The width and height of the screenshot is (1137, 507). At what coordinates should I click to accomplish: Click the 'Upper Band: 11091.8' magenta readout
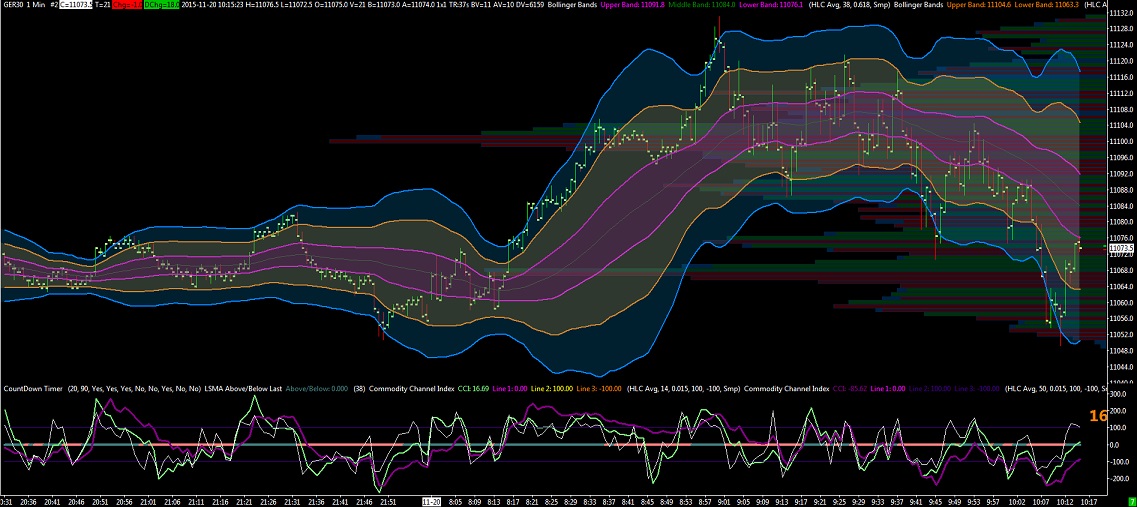click(x=633, y=4)
